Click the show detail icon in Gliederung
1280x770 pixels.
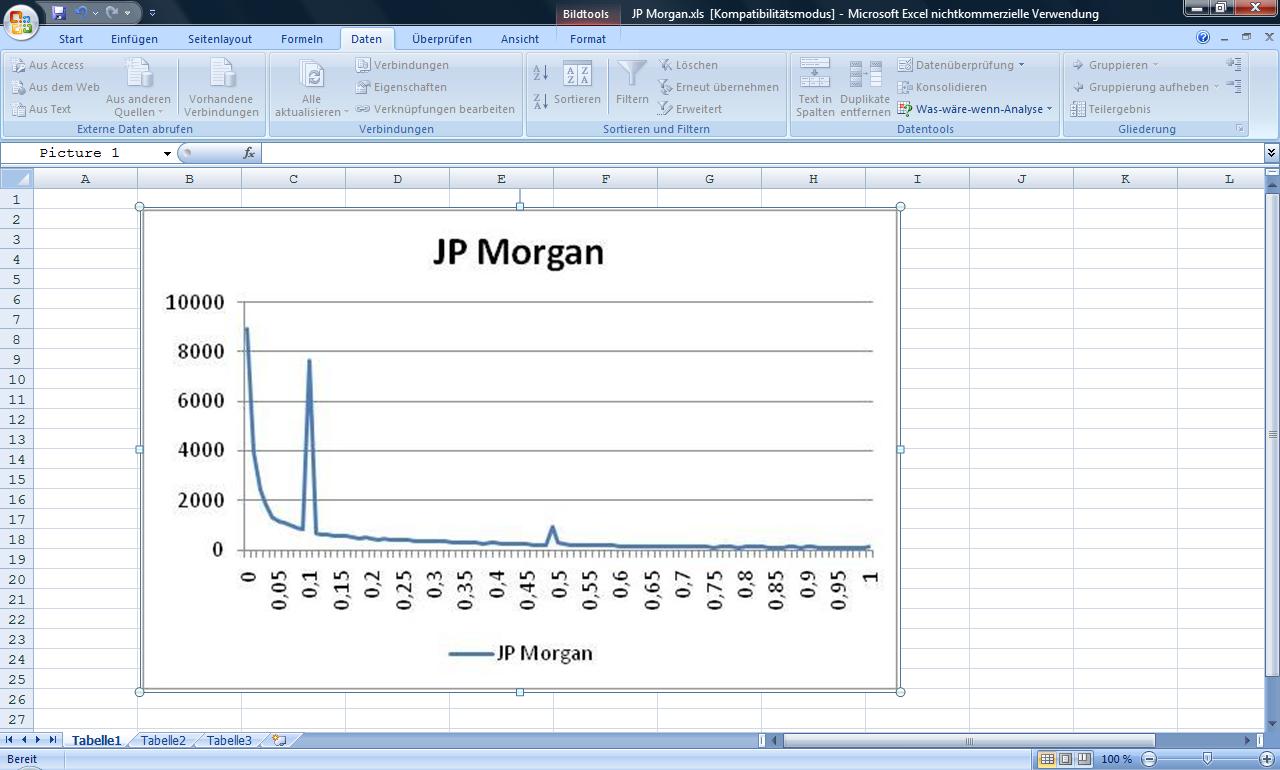[1234, 65]
